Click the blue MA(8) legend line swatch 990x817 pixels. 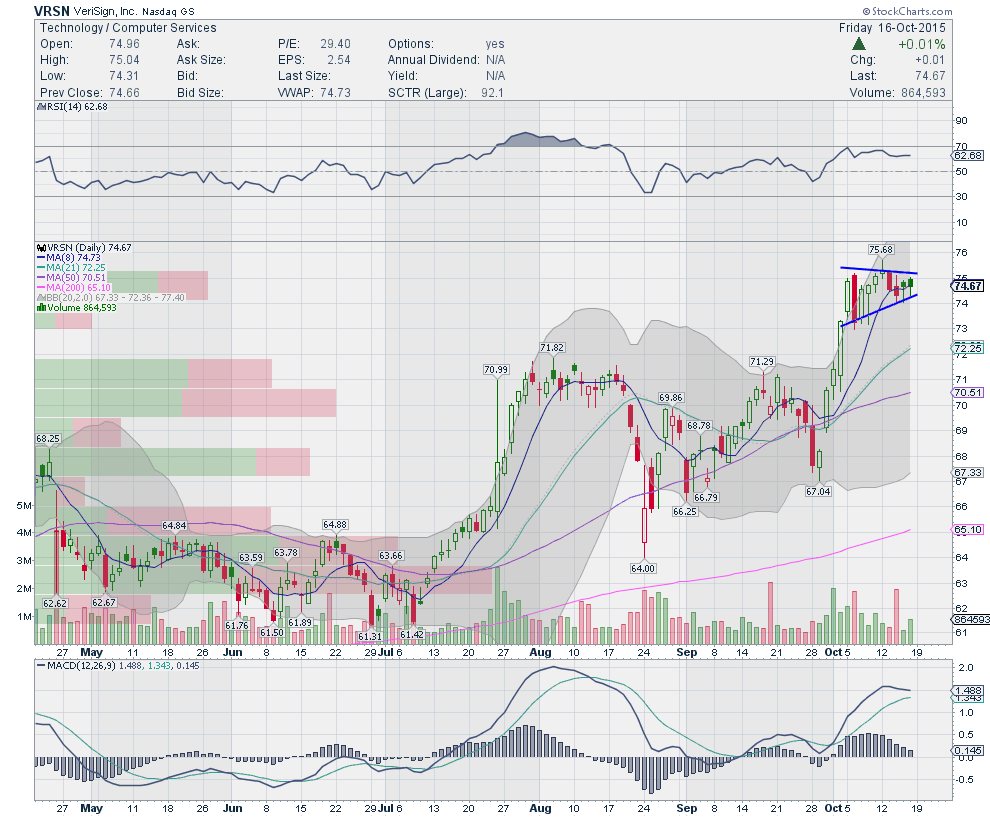41,258
